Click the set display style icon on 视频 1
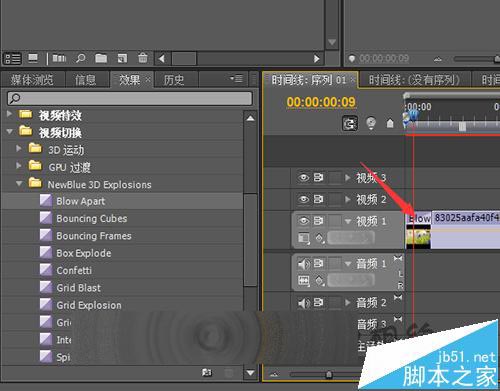The image size is (500, 391). (x=303, y=238)
